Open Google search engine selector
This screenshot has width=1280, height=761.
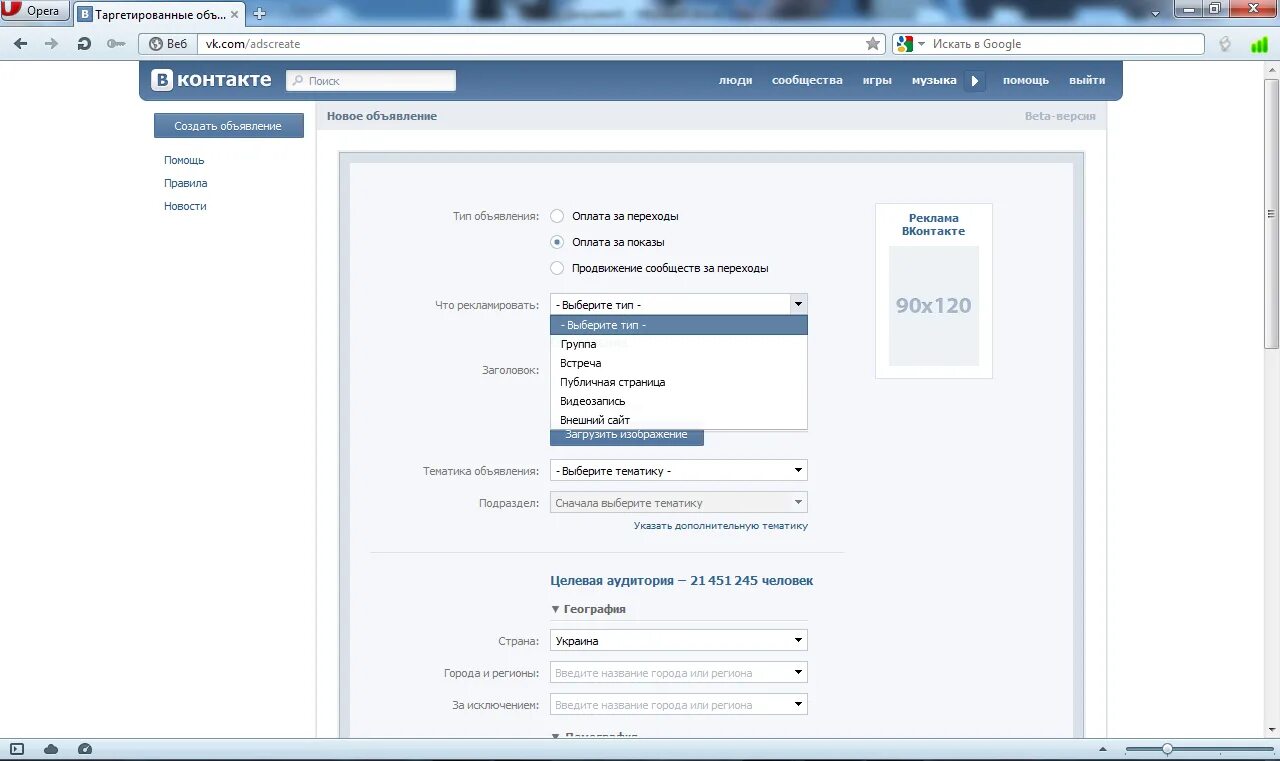pyautogui.click(x=911, y=44)
